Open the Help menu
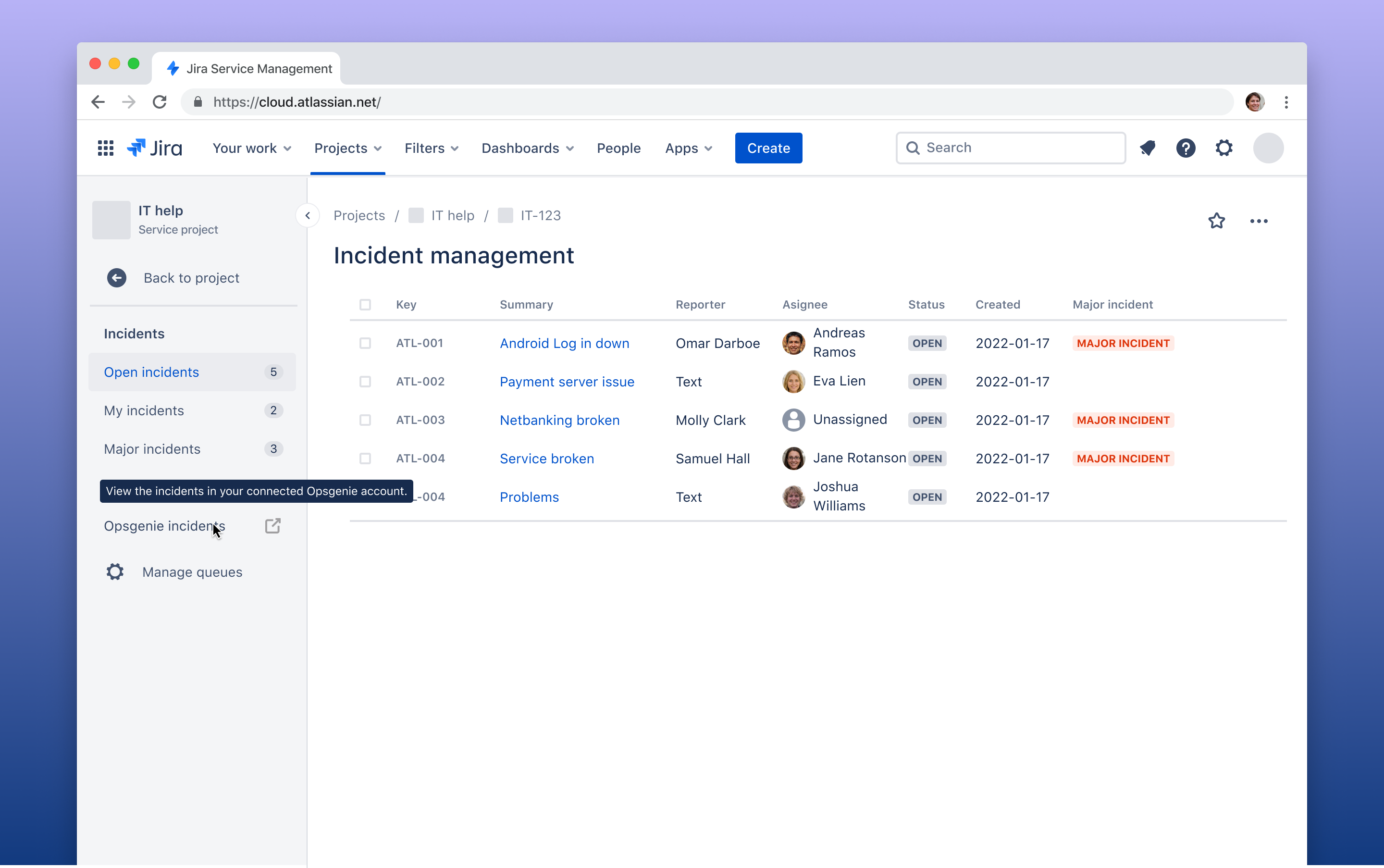Screen dimensions: 1384x868 (x=1186, y=148)
